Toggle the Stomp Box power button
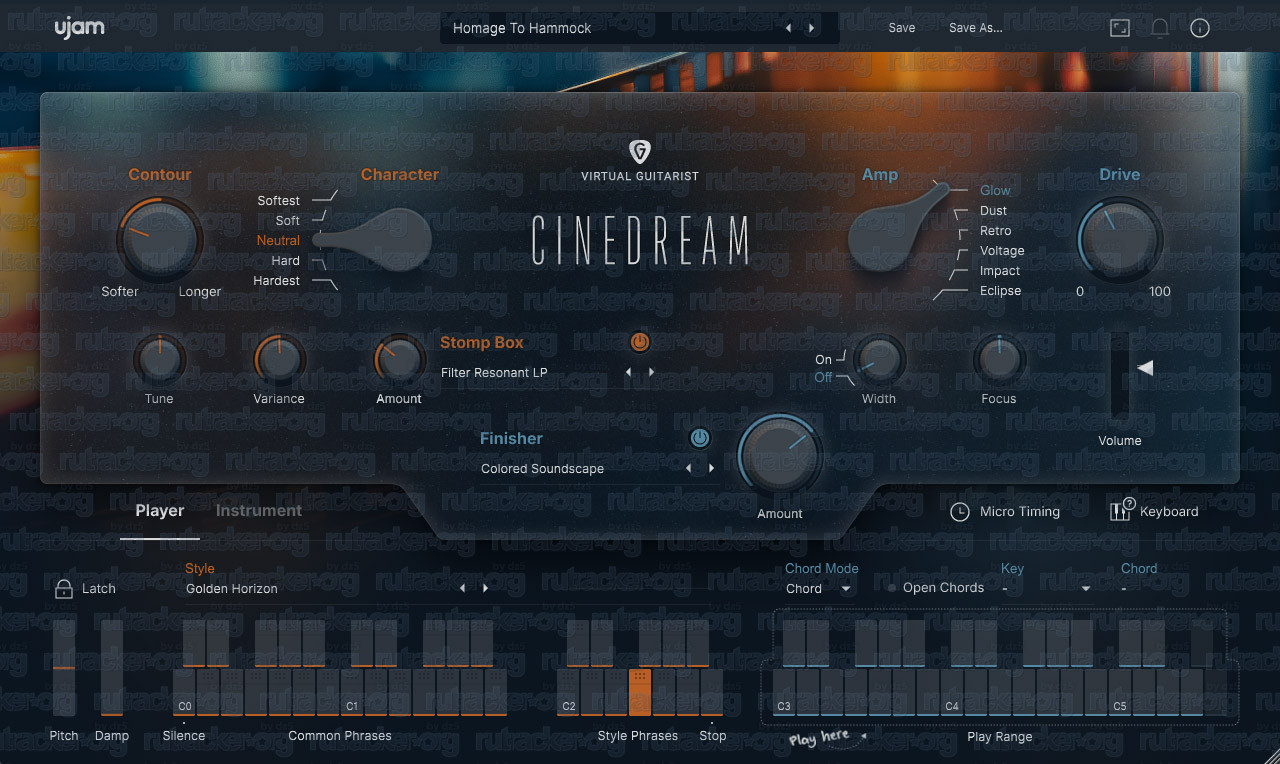This screenshot has height=764, width=1280. click(x=640, y=342)
